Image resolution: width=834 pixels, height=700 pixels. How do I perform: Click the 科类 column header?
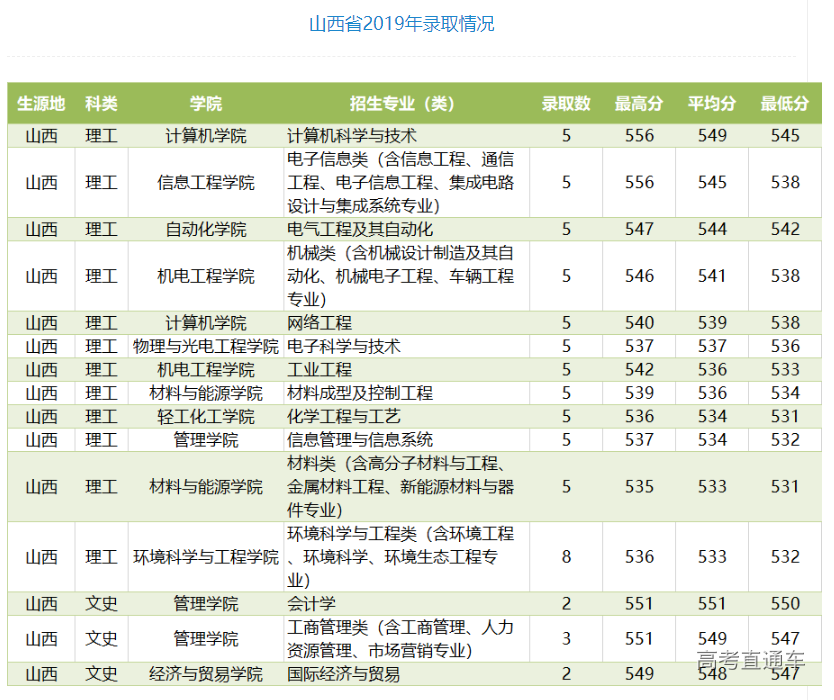point(101,104)
